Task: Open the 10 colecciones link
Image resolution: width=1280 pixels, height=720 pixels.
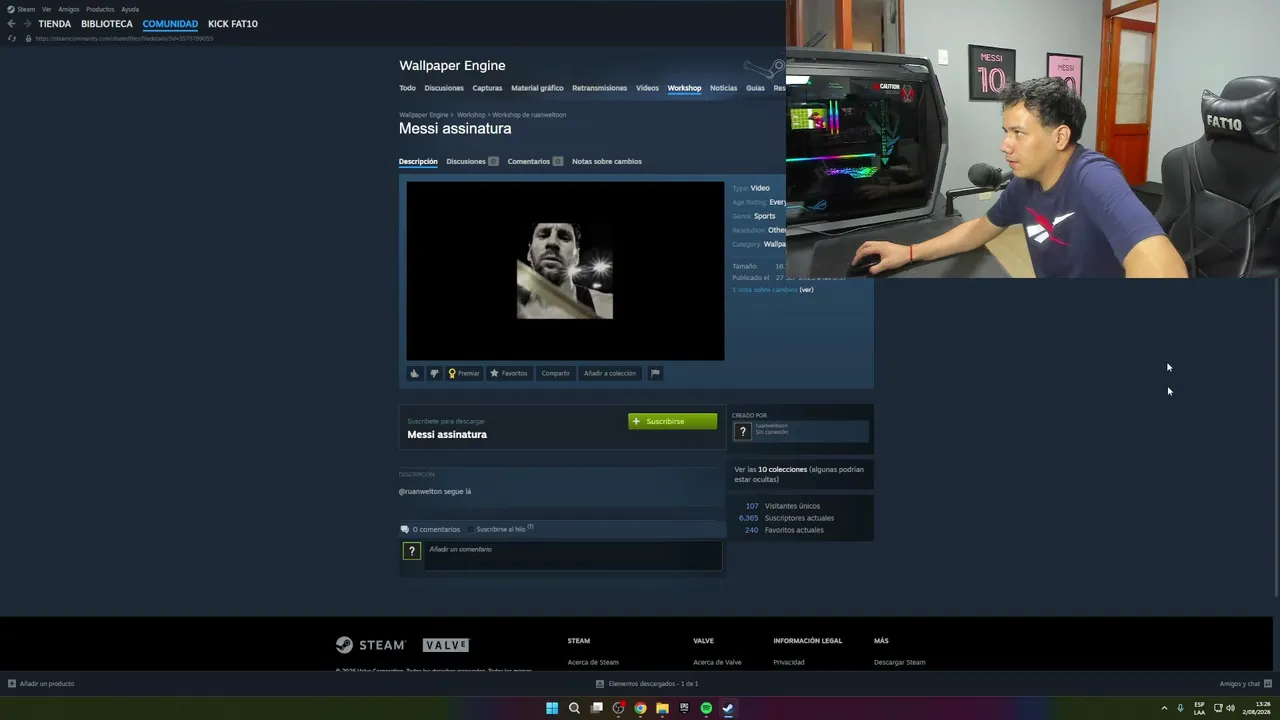Action: [x=781, y=469]
